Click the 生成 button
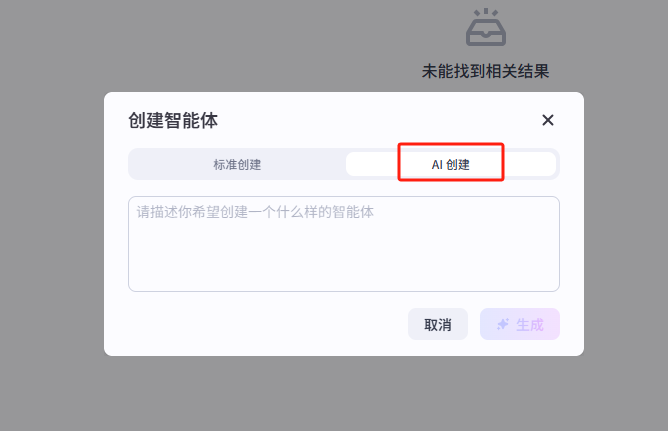The image size is (668, 431). point(519,324)
